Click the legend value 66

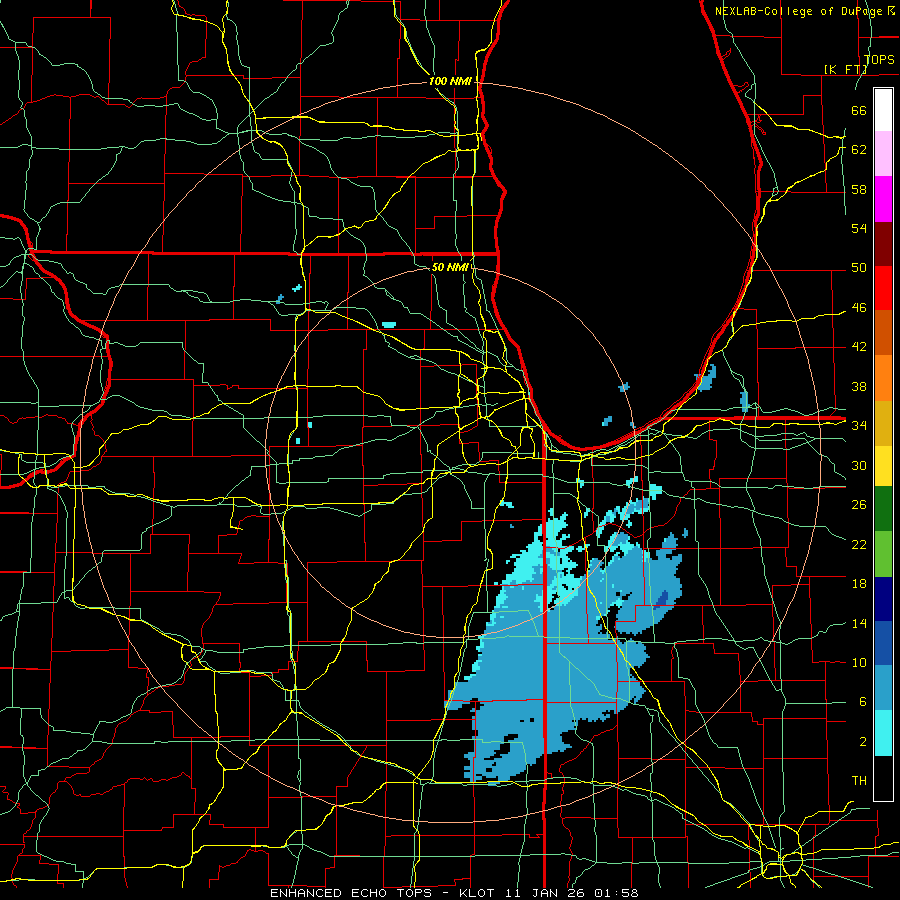(x=859, y=110)
